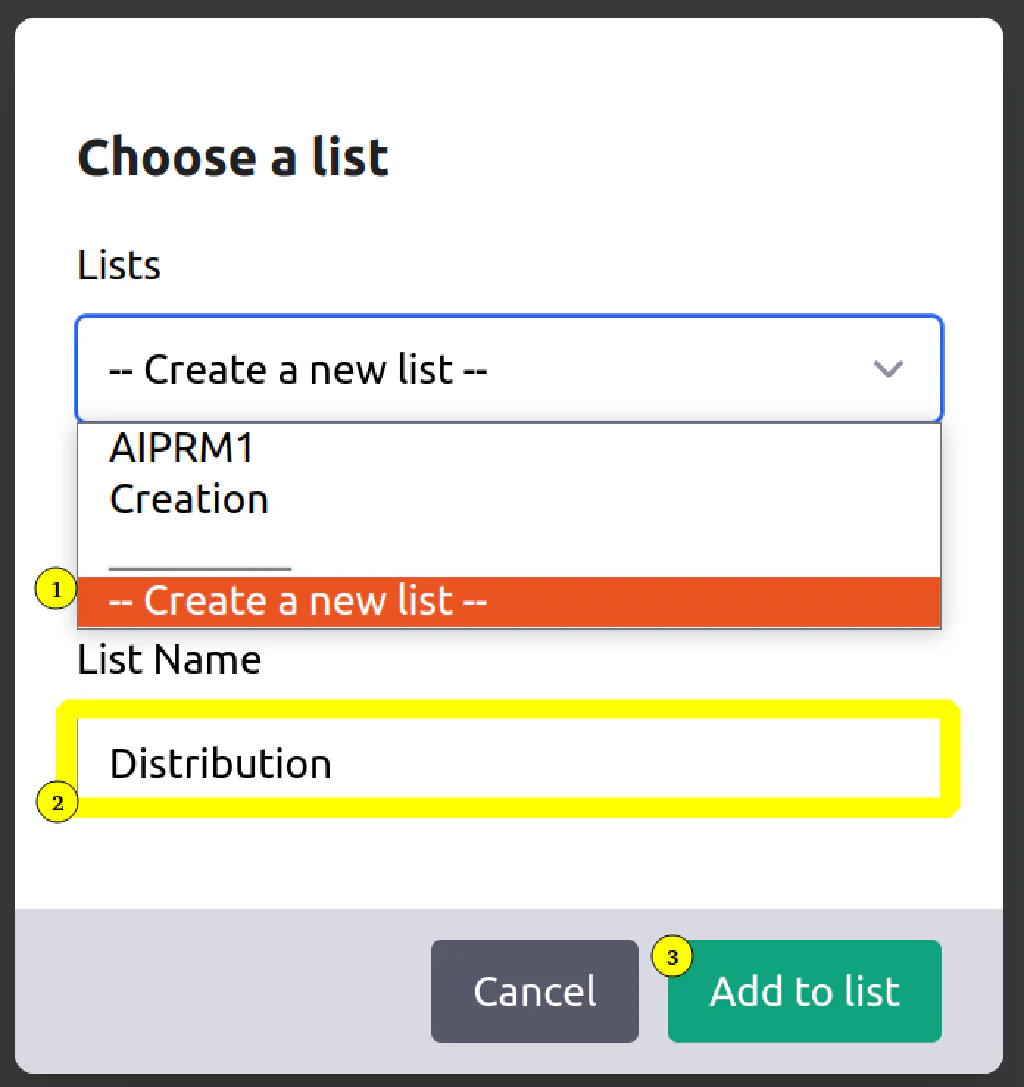Click the selected "-- Create a new list --" text in the combo box

click(x=298, y=369)
